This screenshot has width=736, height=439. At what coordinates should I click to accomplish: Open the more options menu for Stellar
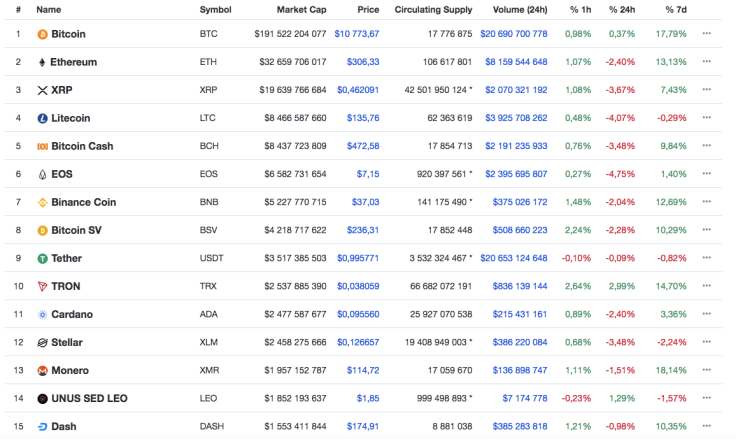point(706,342)
